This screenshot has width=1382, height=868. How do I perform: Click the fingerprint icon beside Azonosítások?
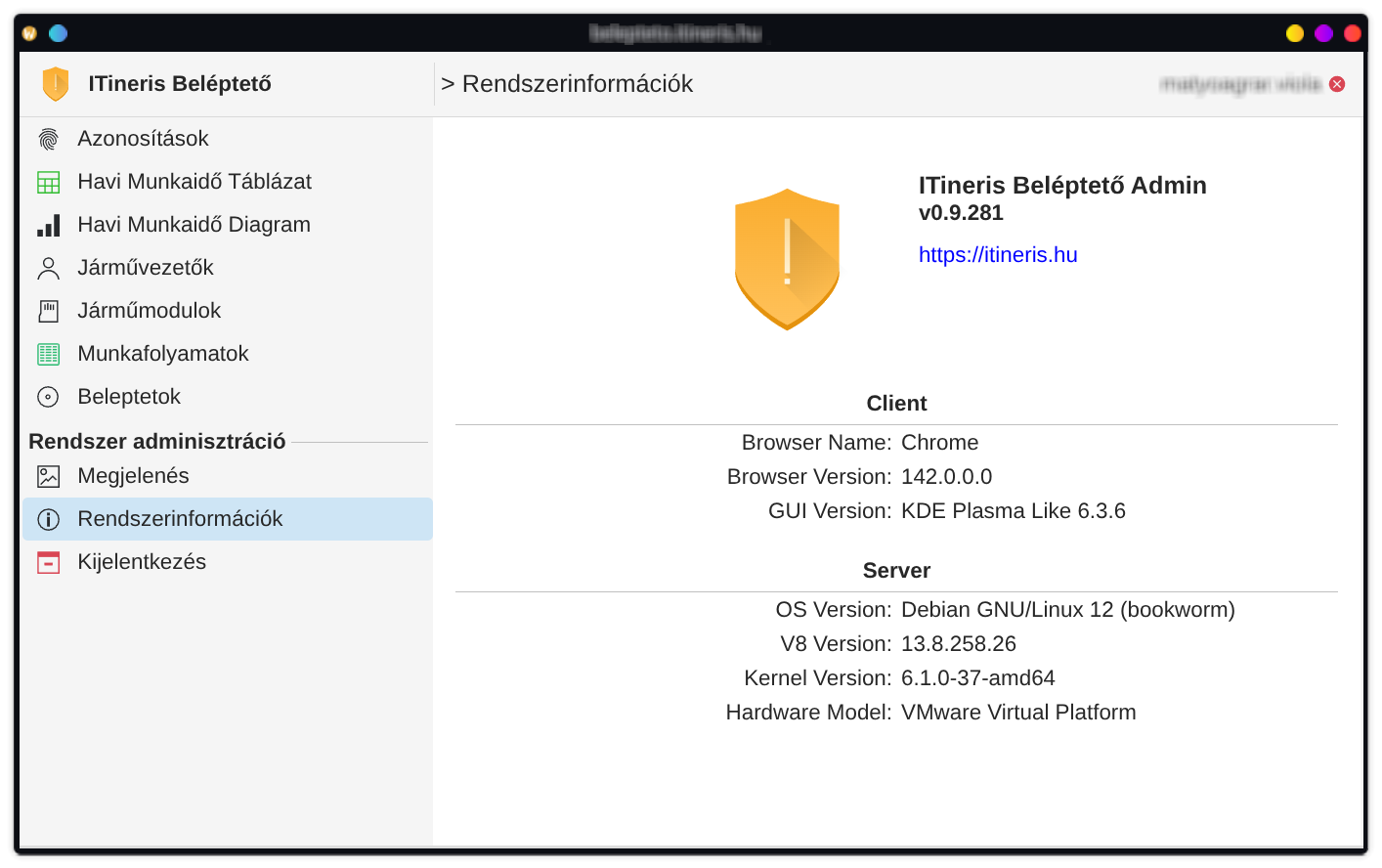point(48,139)
